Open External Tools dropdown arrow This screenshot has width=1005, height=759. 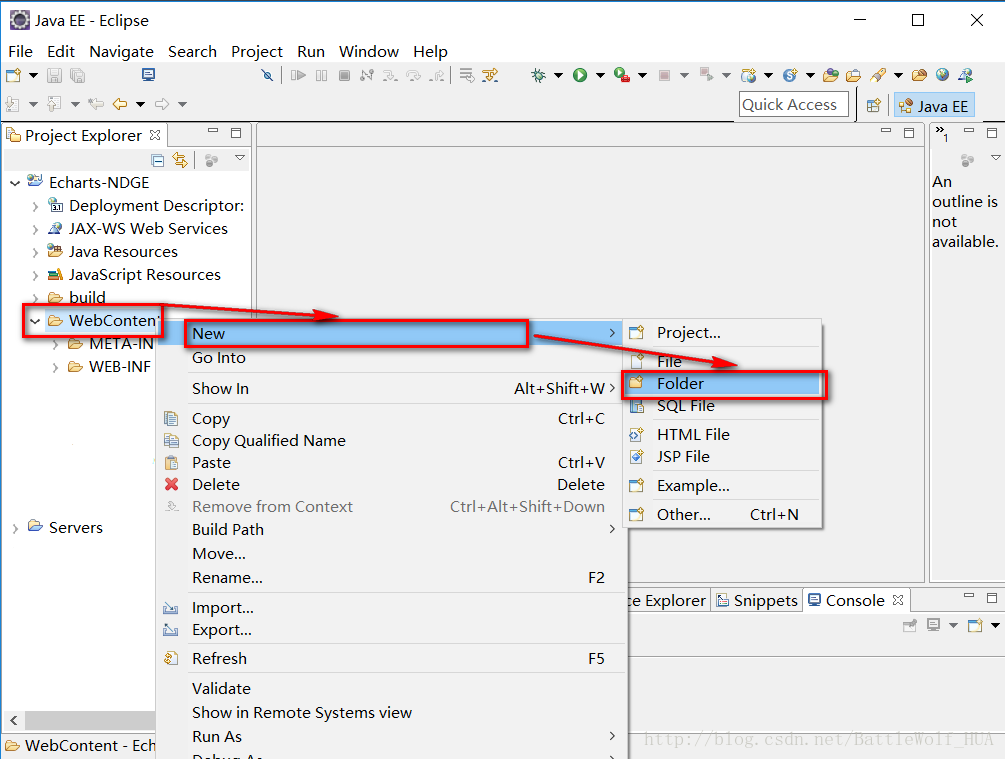(642, 76)
